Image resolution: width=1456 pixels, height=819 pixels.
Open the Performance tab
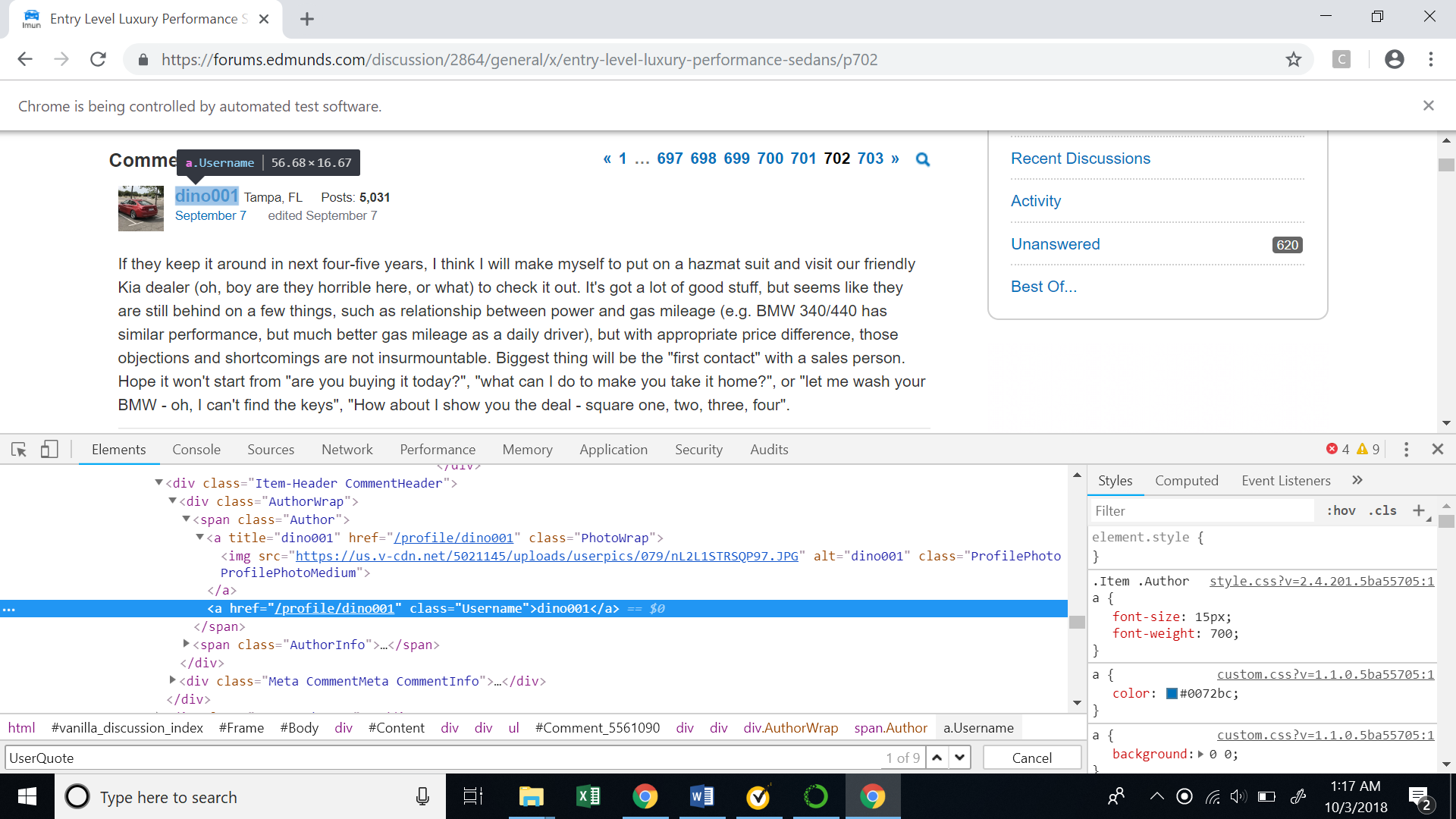438,450
